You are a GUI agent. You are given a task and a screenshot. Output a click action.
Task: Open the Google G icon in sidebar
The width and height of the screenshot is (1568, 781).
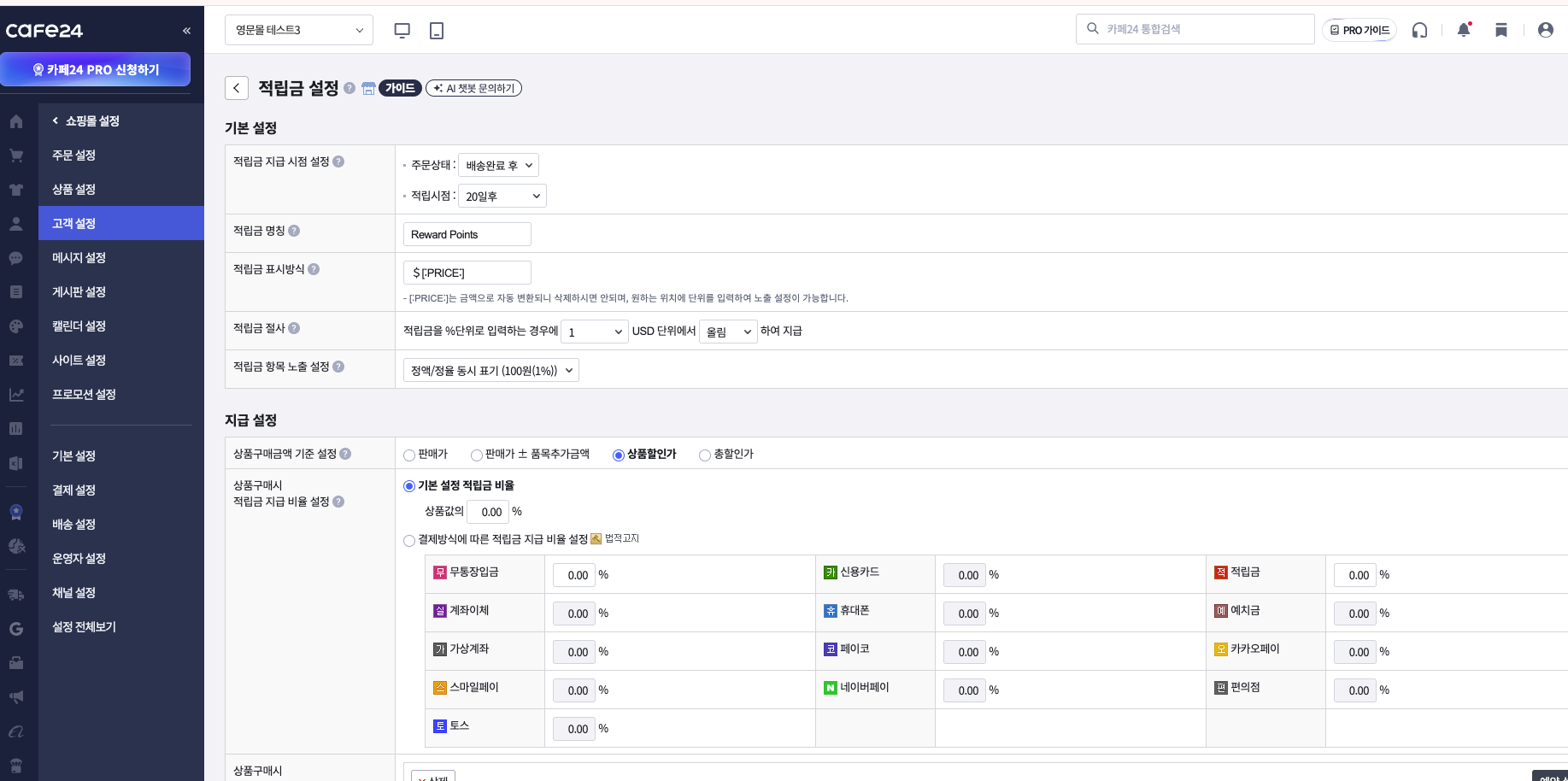[16, 629]
